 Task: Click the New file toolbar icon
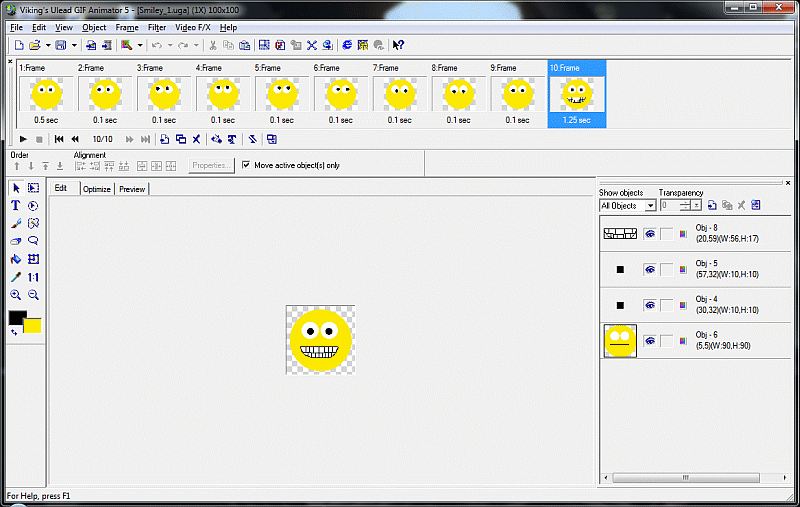pos(18,45)
